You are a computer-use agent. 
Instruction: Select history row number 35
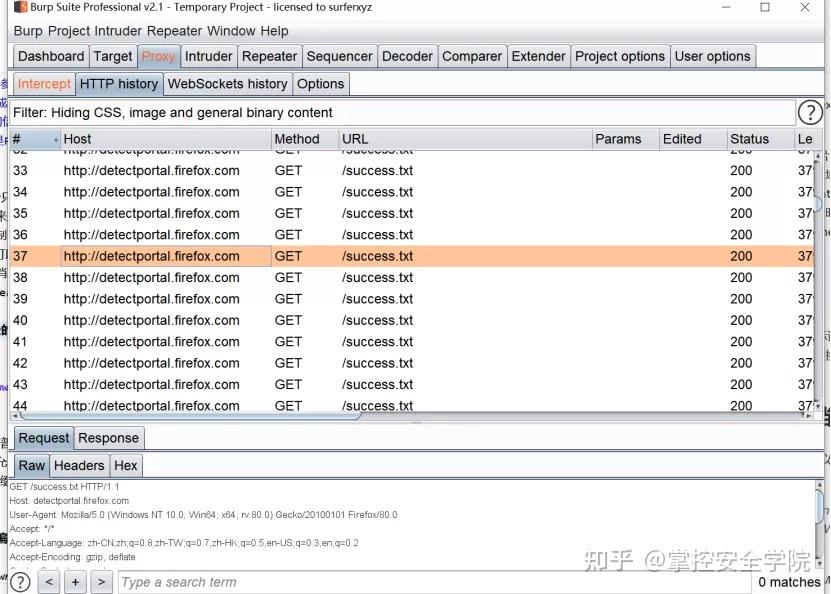click(411, 214)
